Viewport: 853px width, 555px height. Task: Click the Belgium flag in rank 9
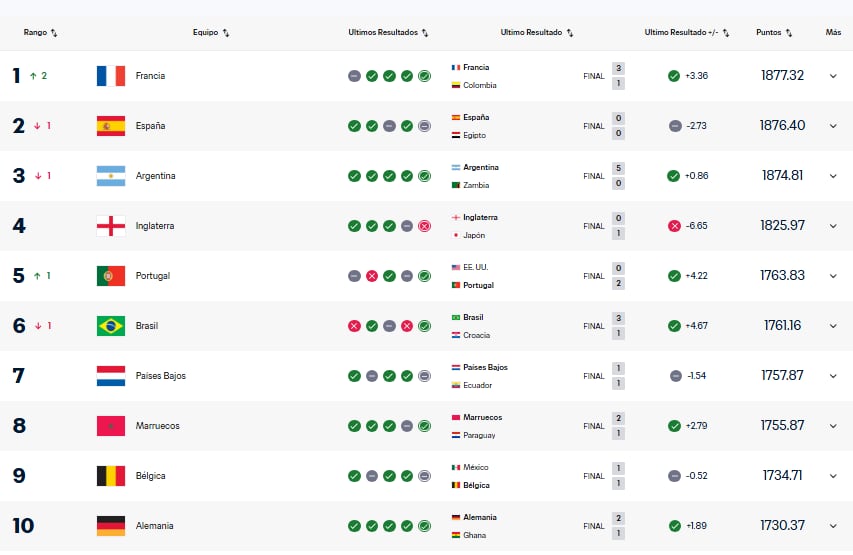tap(110, 476)
